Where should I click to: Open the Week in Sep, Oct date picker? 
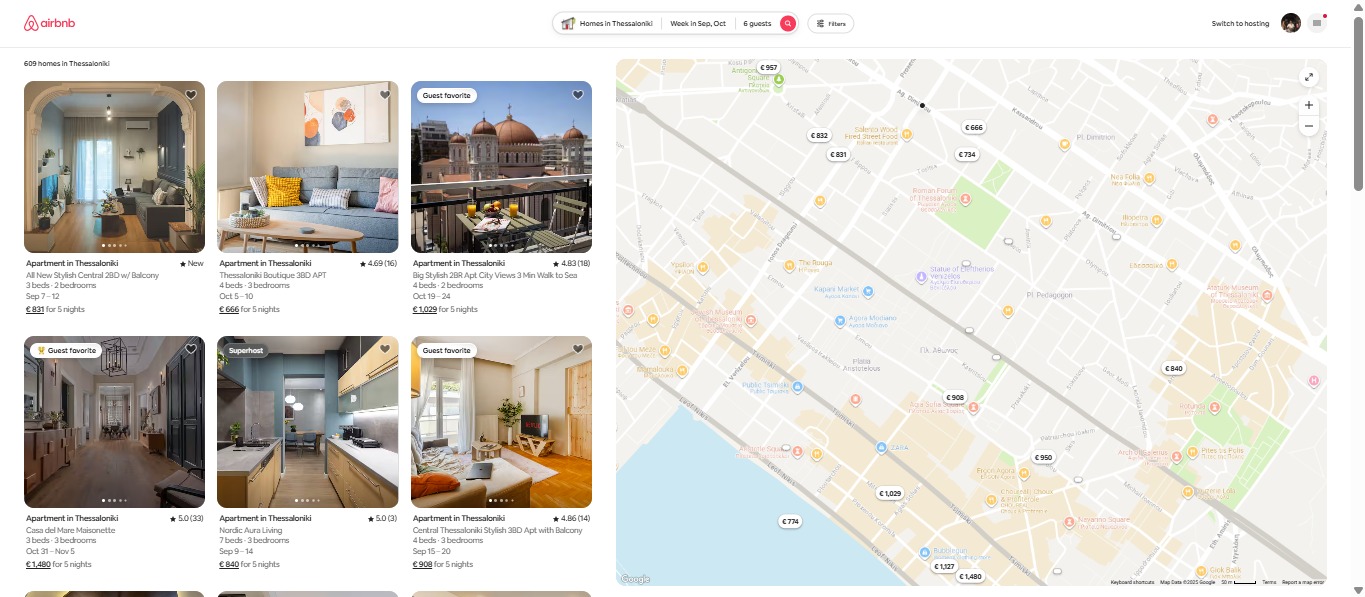(698, 23)
